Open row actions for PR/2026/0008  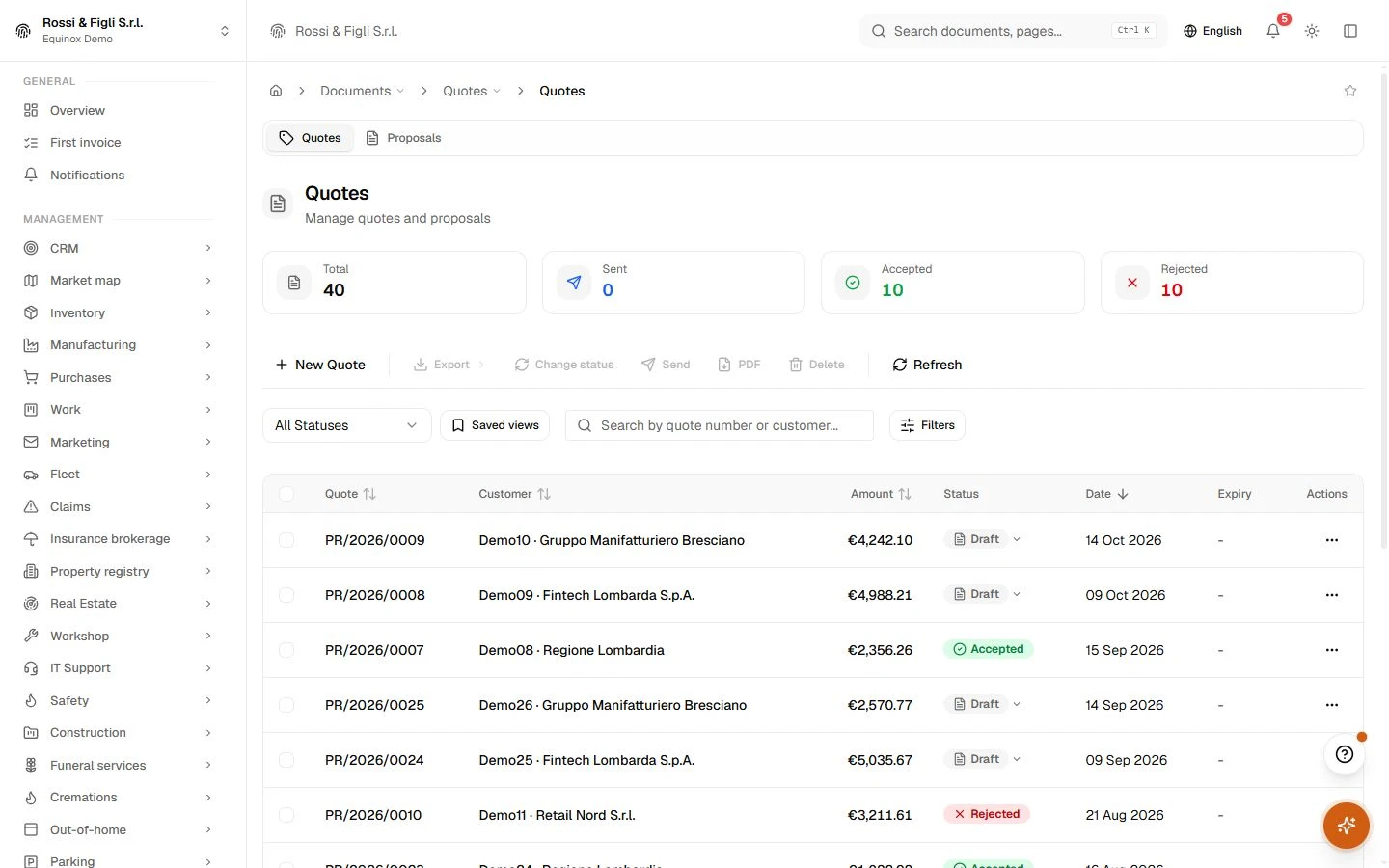[1332, 595]
